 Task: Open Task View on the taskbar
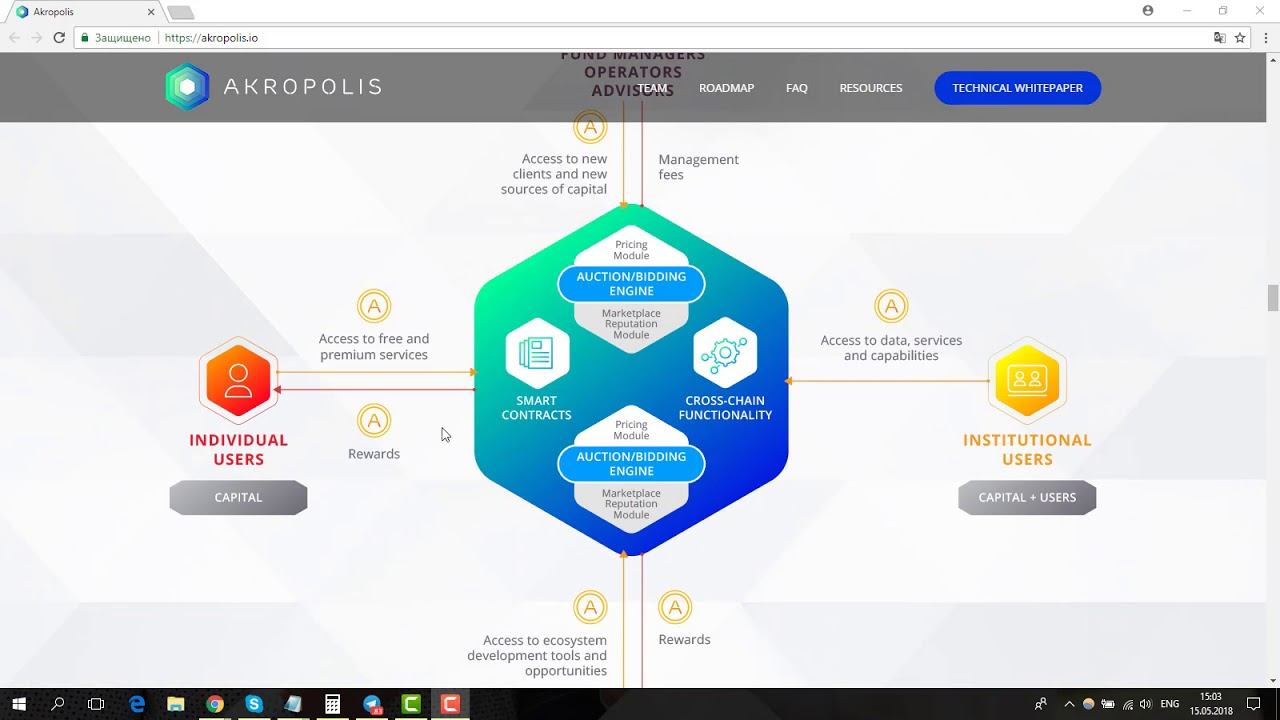point(96,704)
